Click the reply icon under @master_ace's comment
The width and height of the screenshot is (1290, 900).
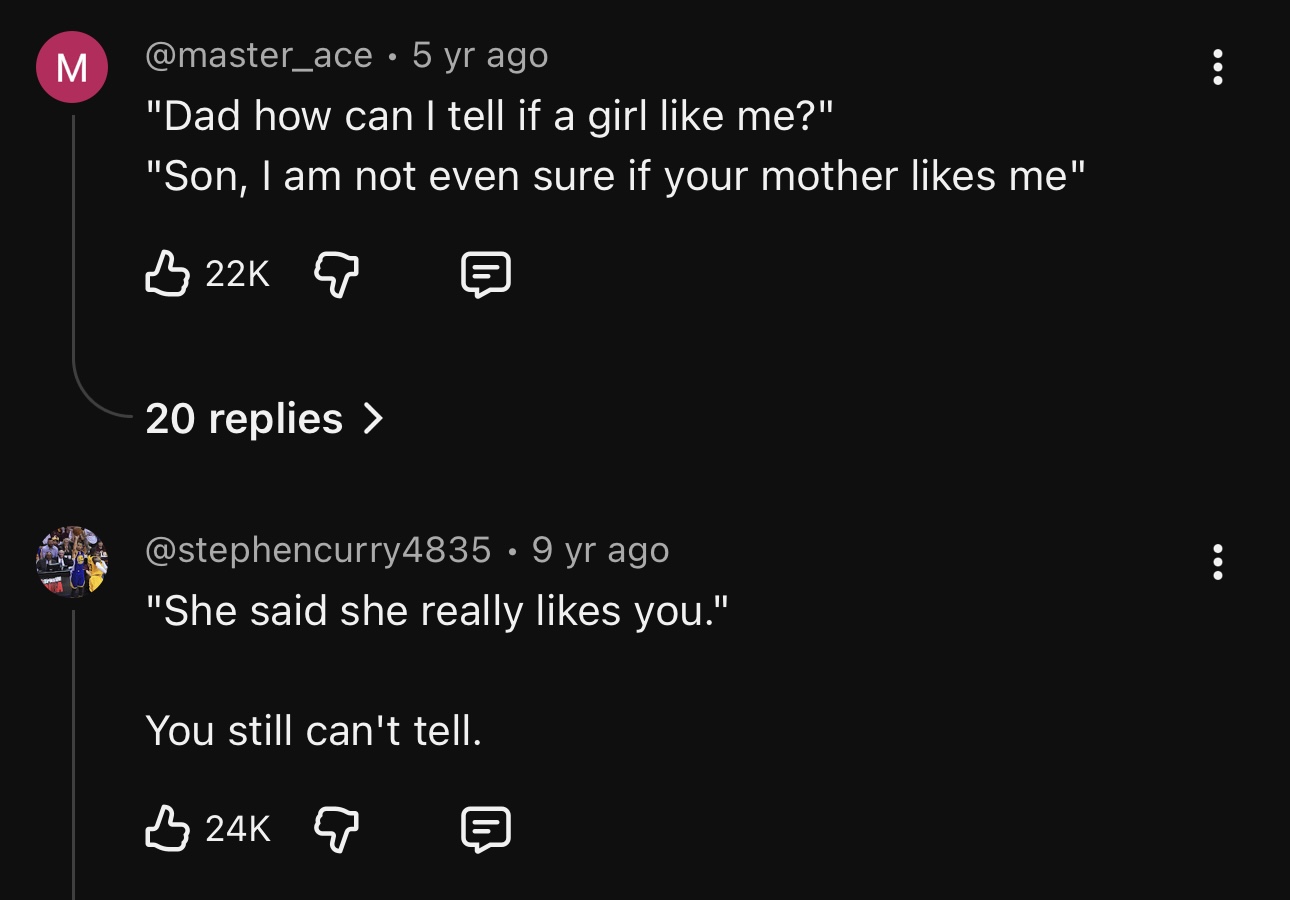click(488, 274)
